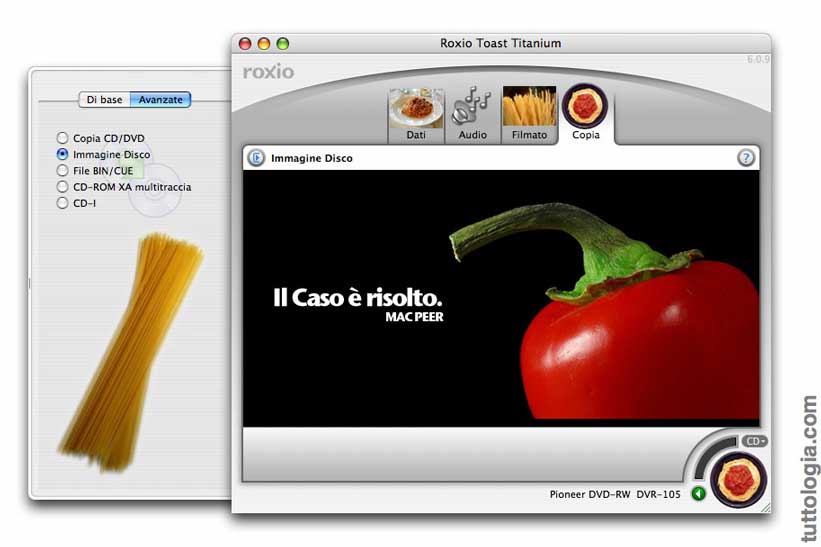Zoom the Toast window with green button

click(283, 43)
